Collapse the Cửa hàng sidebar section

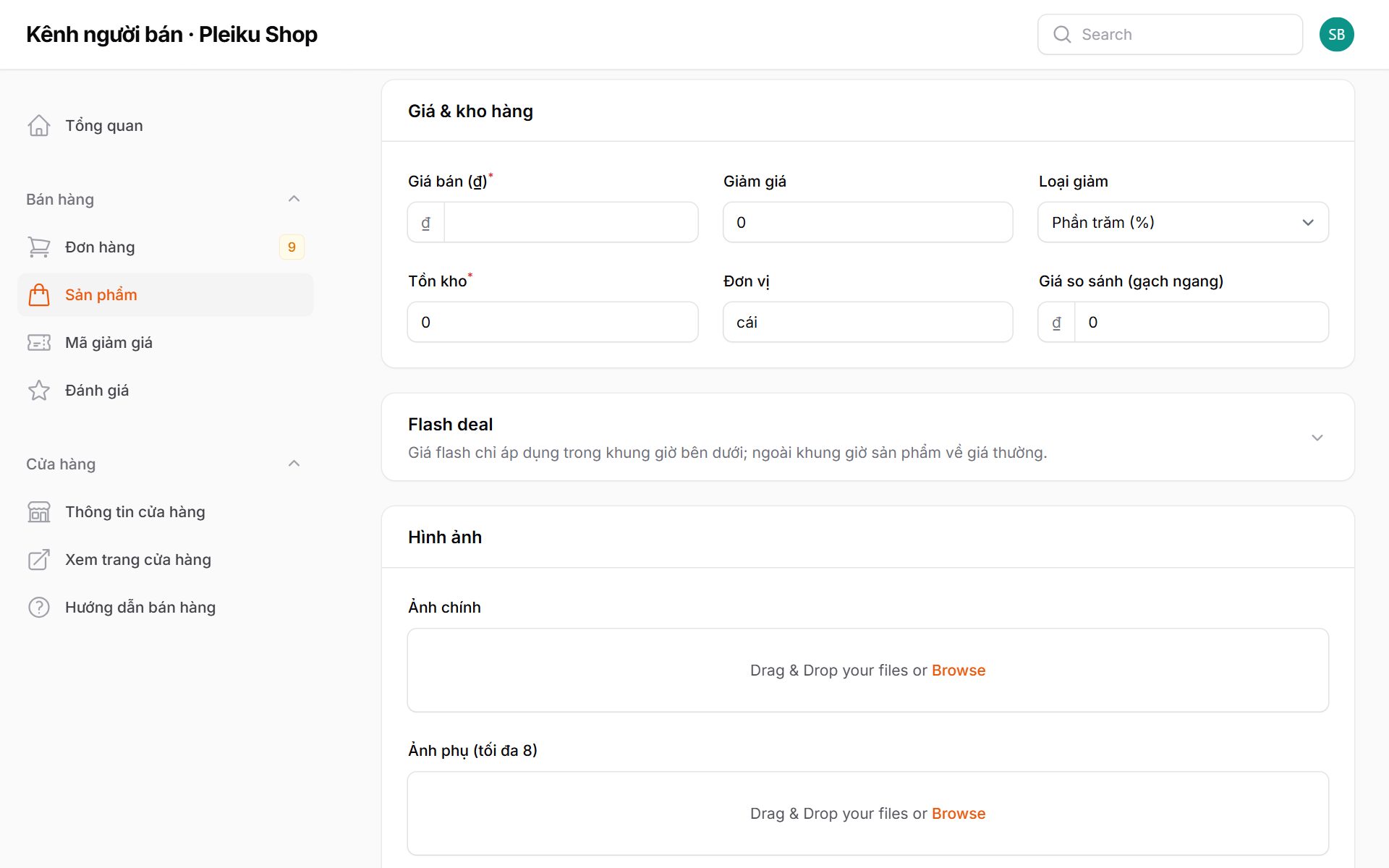click(294, 464)
